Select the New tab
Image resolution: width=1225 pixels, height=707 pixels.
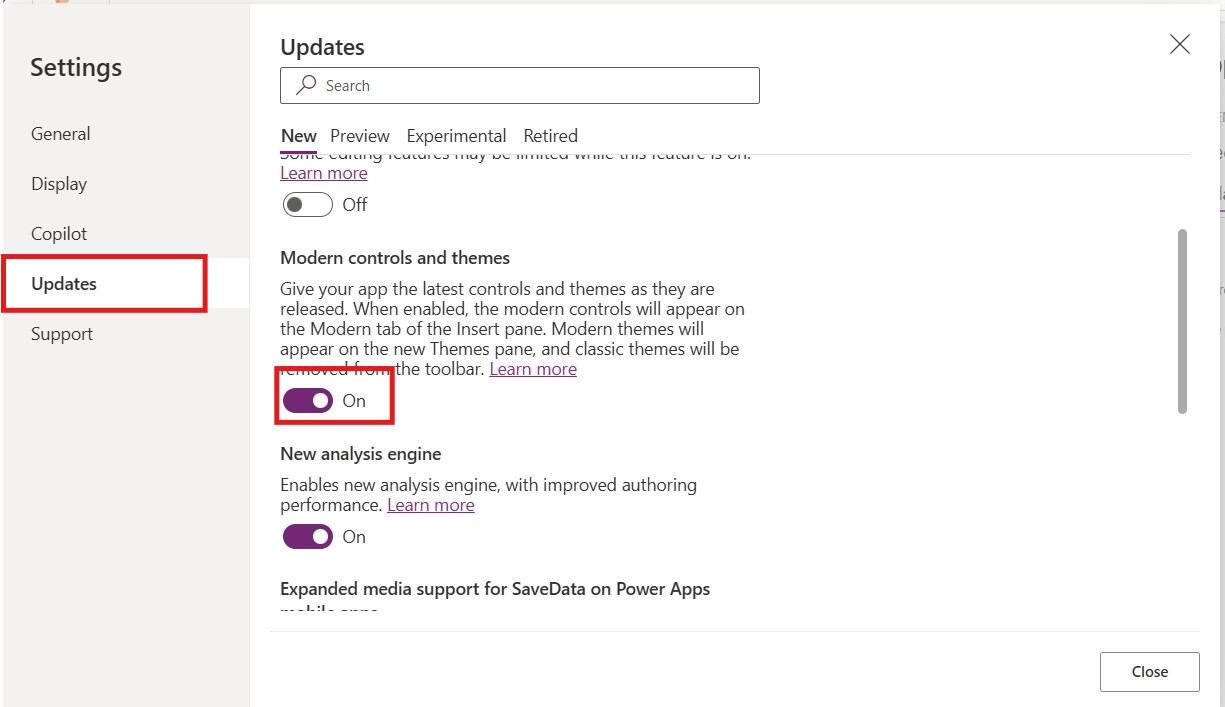coord(298,136)
